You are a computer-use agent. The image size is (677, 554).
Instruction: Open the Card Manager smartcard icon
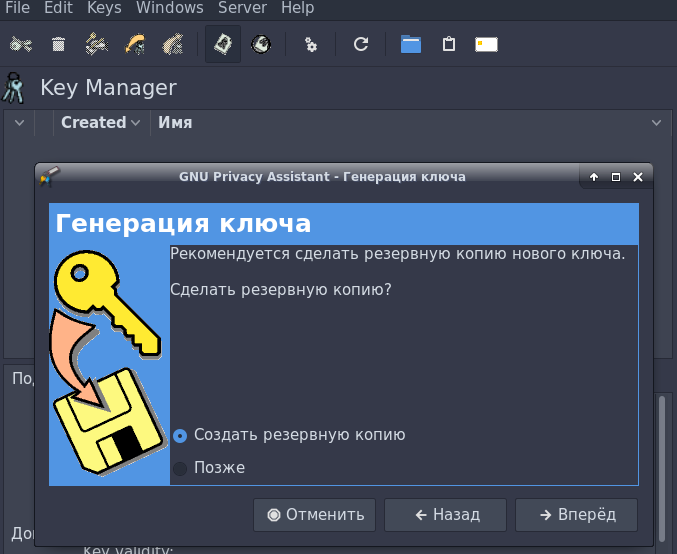(487, 44)
